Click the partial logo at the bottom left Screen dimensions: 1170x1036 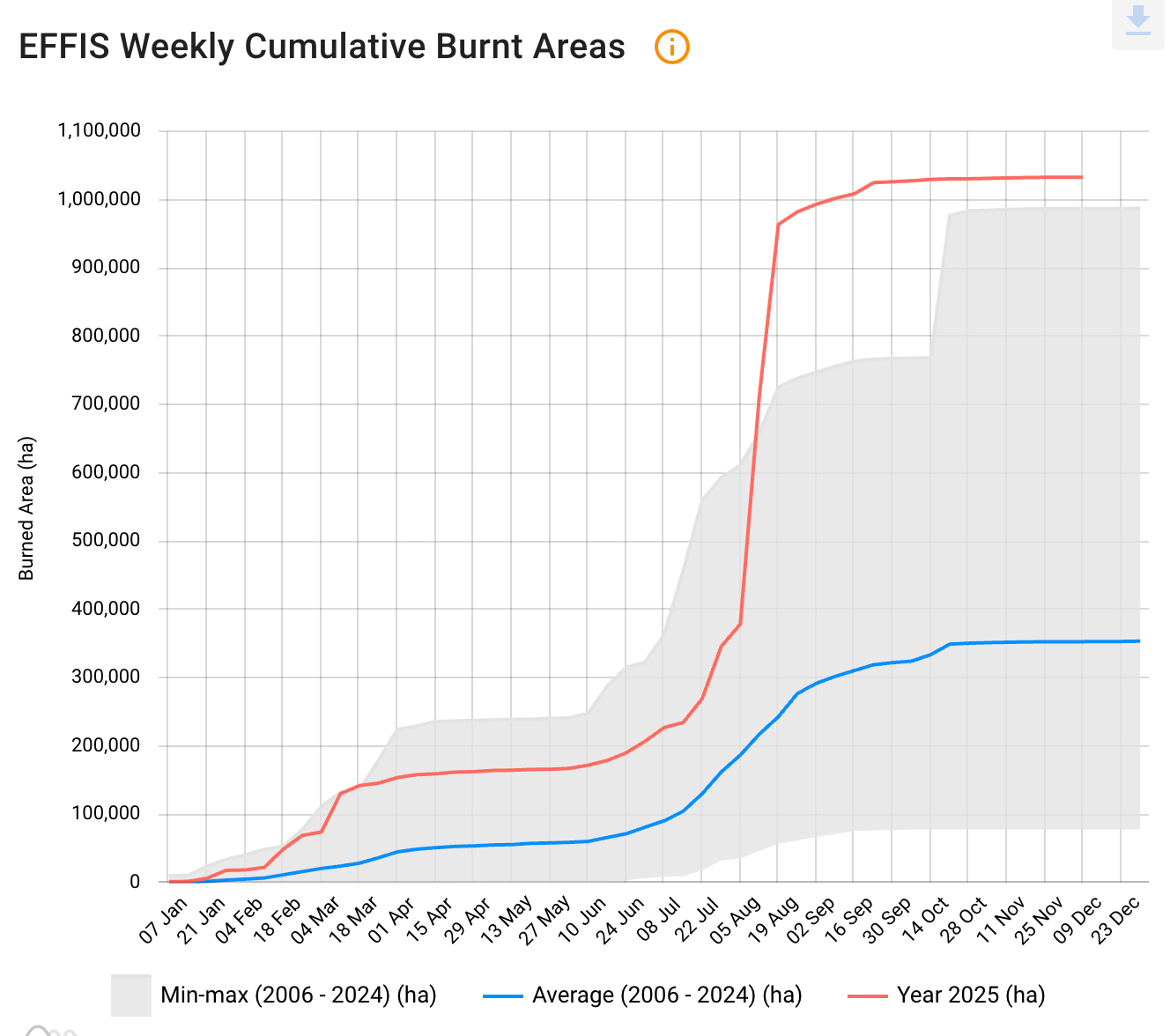coord(48,1030)
